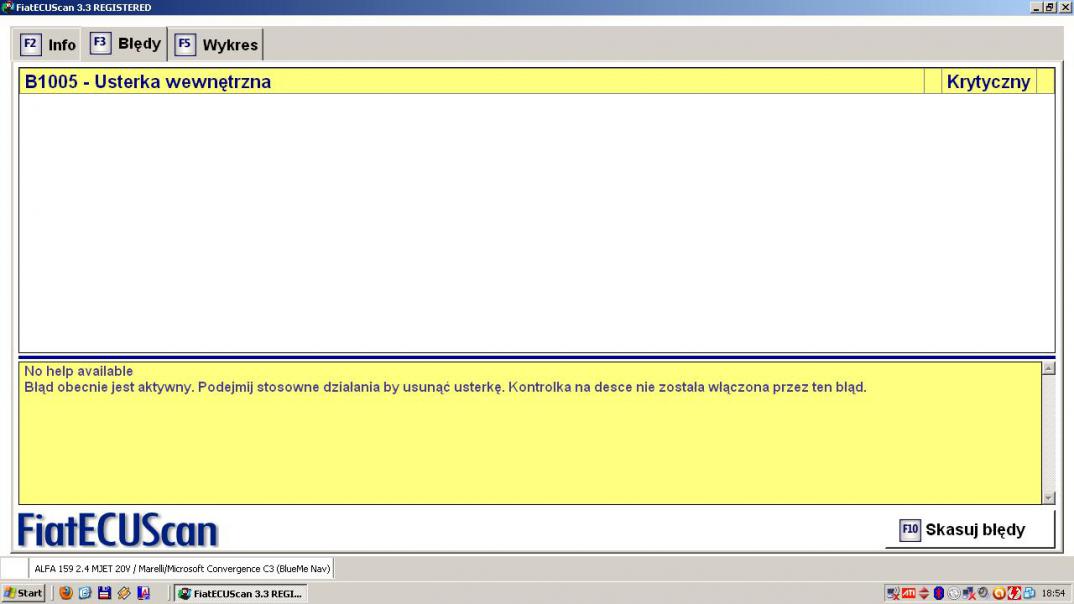Click the red up-down arrows tray icon
Image resolution: width=1074 pixels, height=604 pixels.
tap(924, 594)
